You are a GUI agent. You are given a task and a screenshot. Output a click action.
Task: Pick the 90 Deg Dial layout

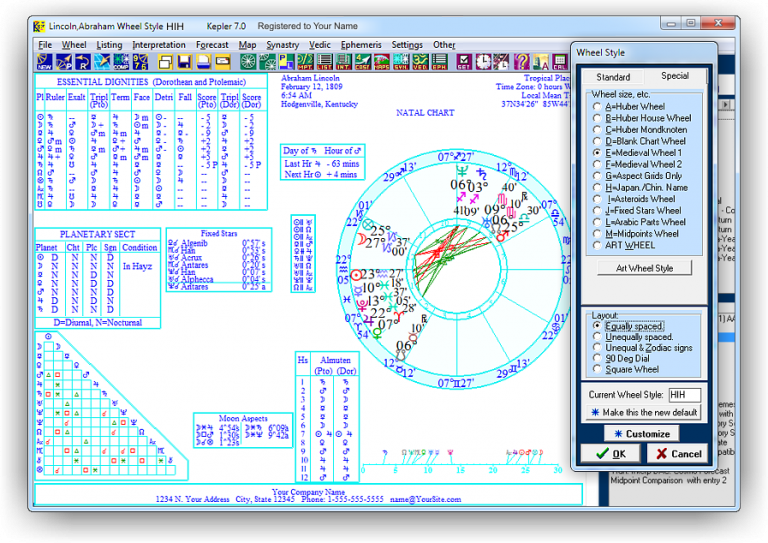[597, 359]
